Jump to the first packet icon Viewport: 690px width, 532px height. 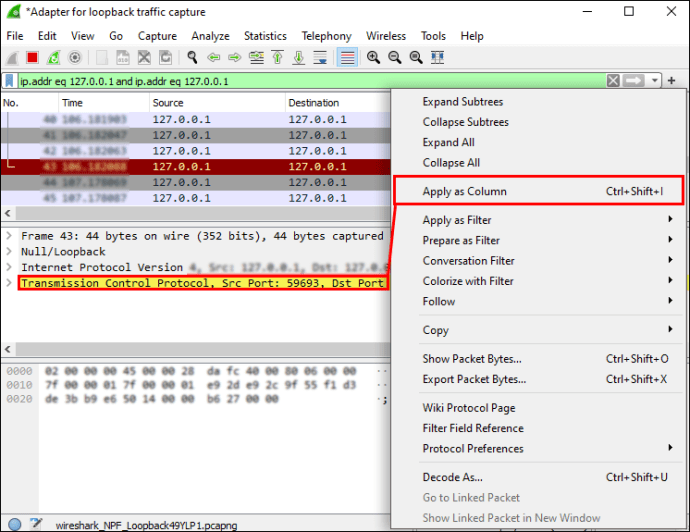(277, 58)
